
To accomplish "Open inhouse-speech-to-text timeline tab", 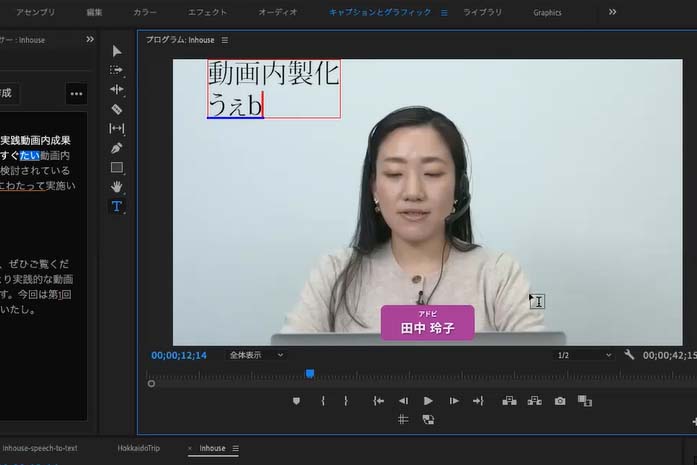I will point(40,448).
